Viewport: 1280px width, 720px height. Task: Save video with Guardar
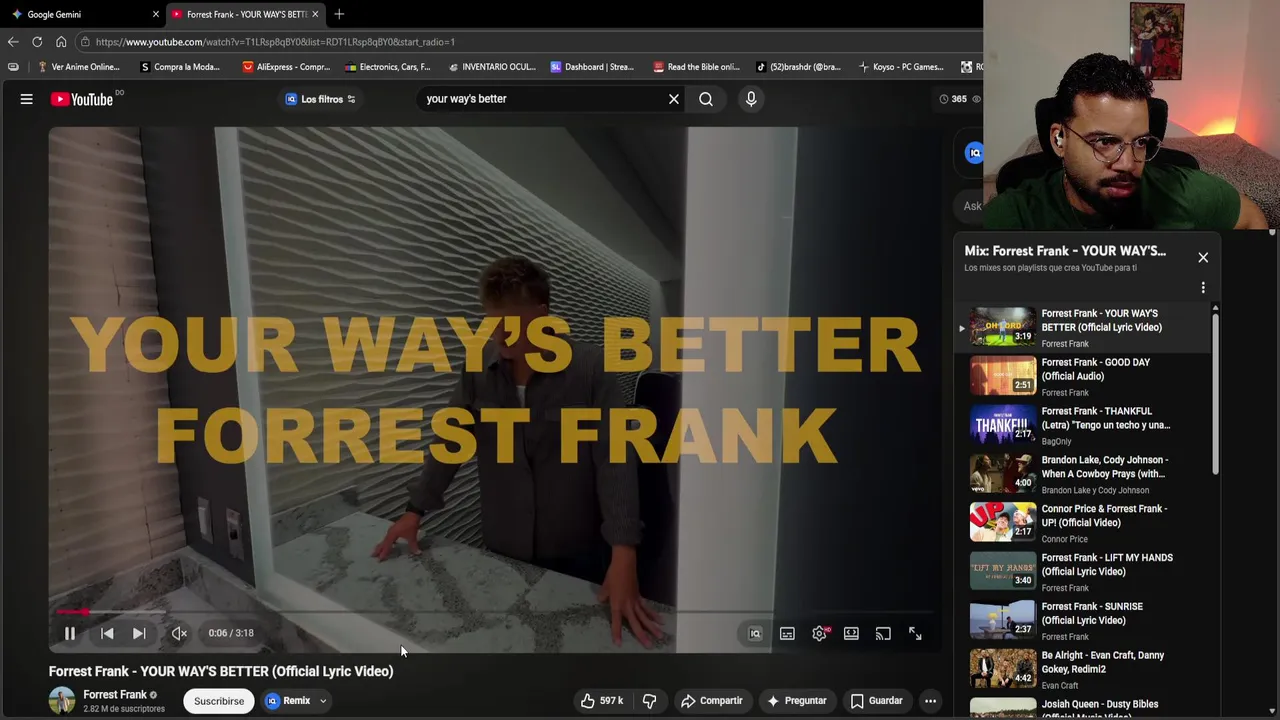(876, 701)
